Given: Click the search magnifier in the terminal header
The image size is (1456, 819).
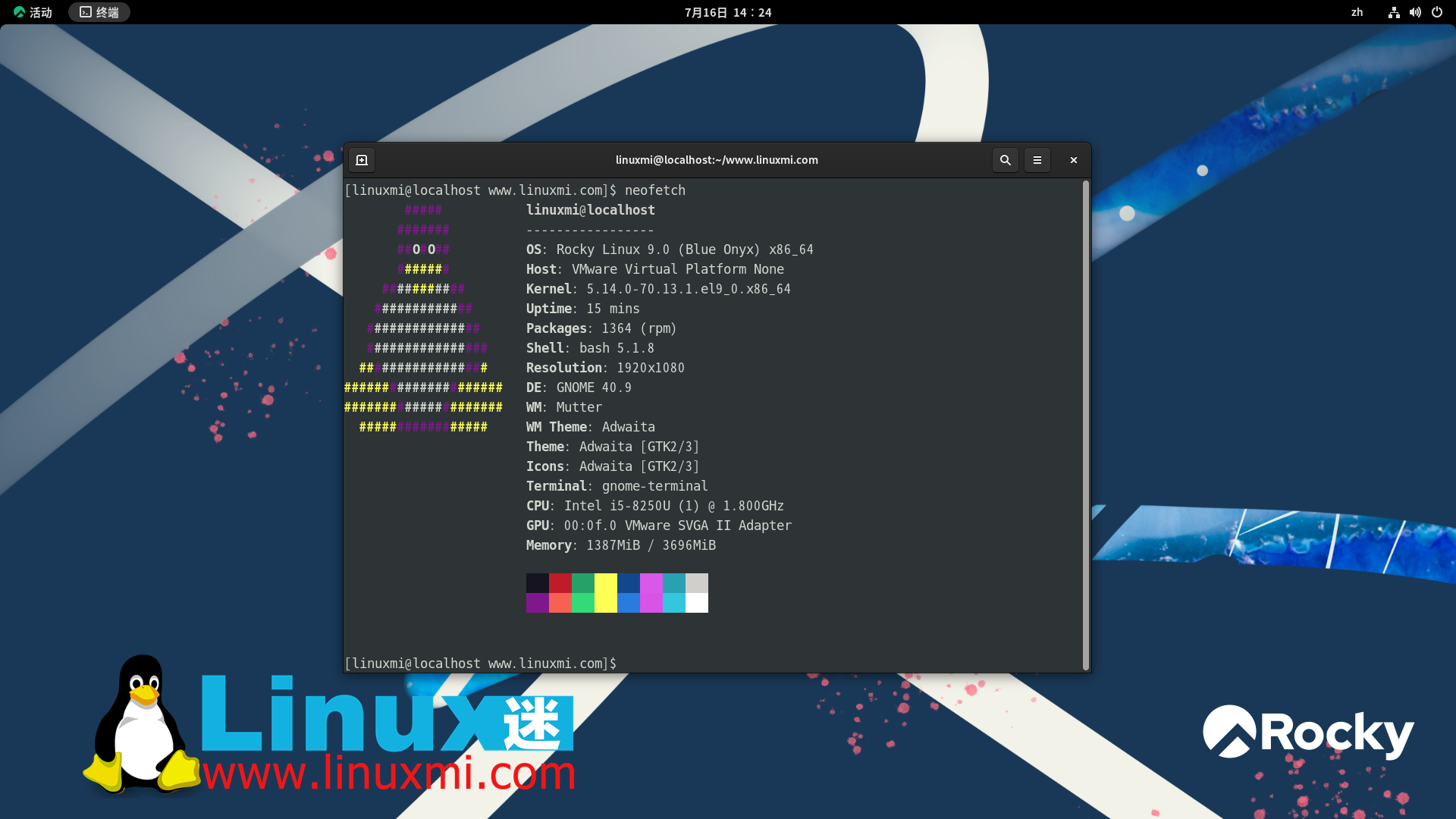Looking at the screenshot, I should pos(1005,160).
